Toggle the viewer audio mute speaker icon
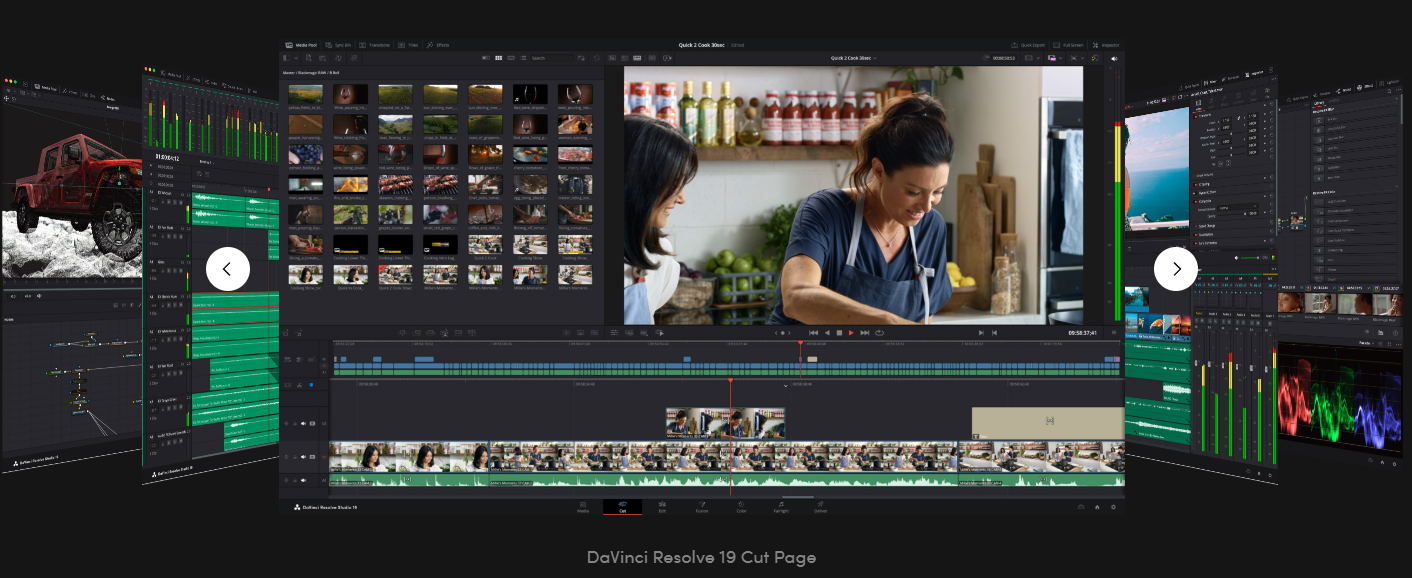 click(x=1114, y=58)
